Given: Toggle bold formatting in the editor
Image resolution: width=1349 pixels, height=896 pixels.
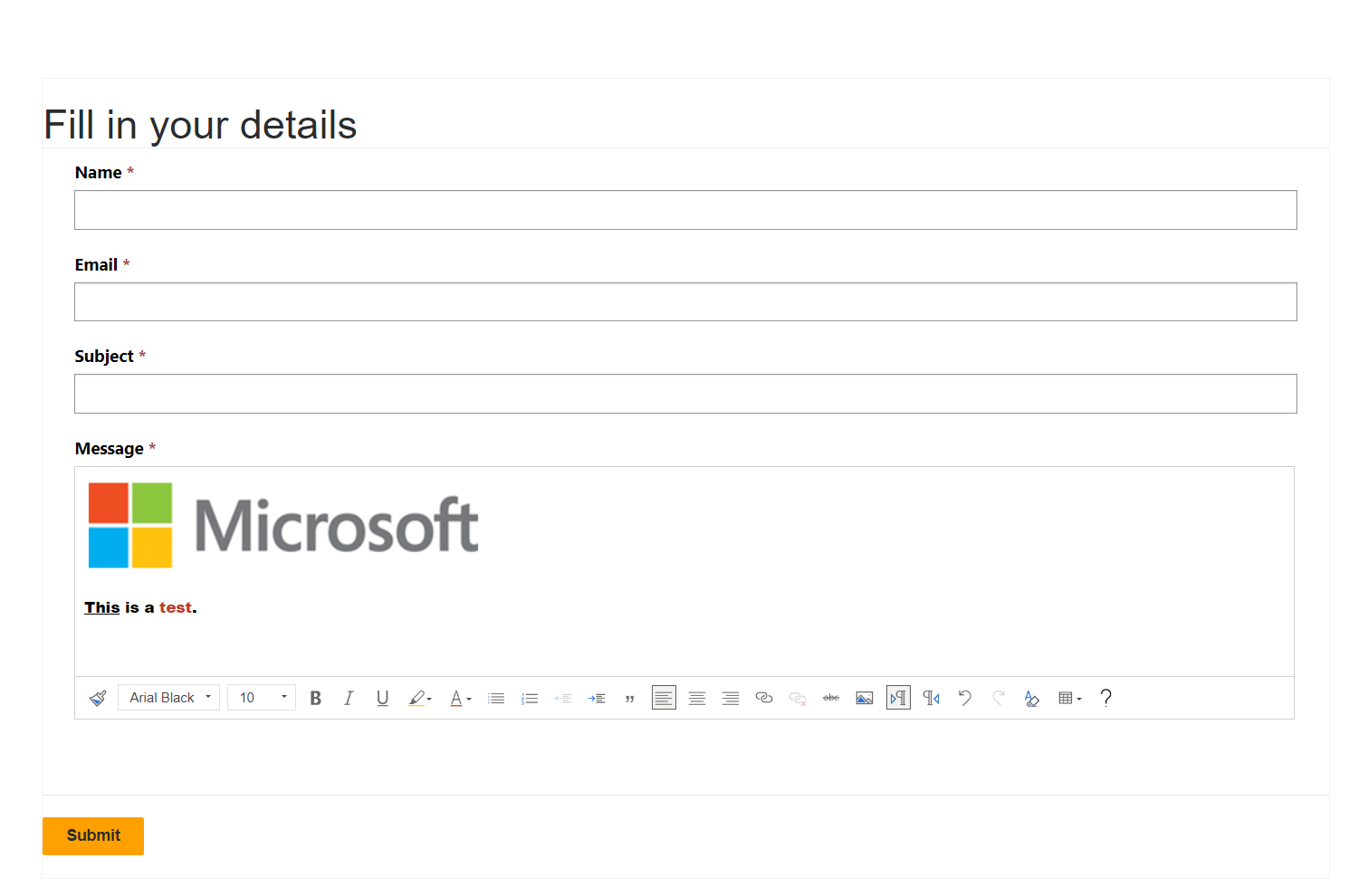Looking at the screenshot, I should [x=315, y=697].
